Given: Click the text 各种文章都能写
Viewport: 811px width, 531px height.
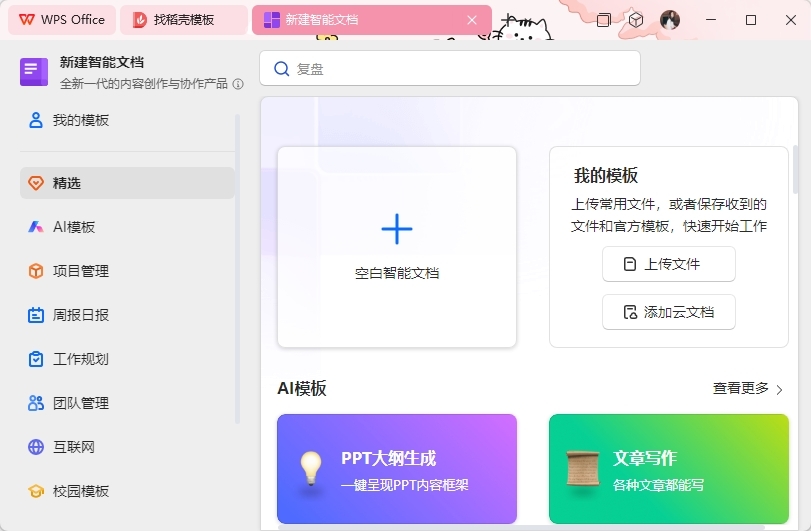Looking at the screenshot, I should point(658,485).
